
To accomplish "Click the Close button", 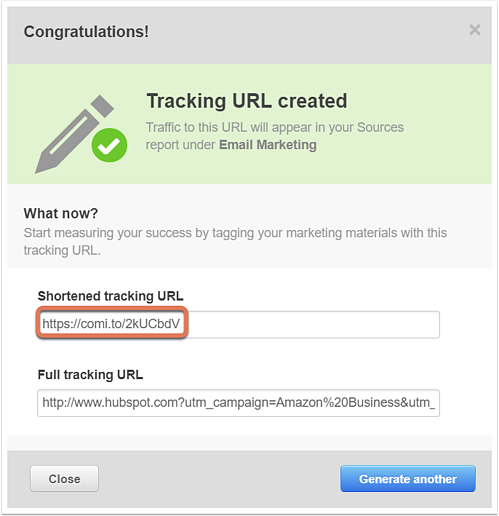I will 64,479.
